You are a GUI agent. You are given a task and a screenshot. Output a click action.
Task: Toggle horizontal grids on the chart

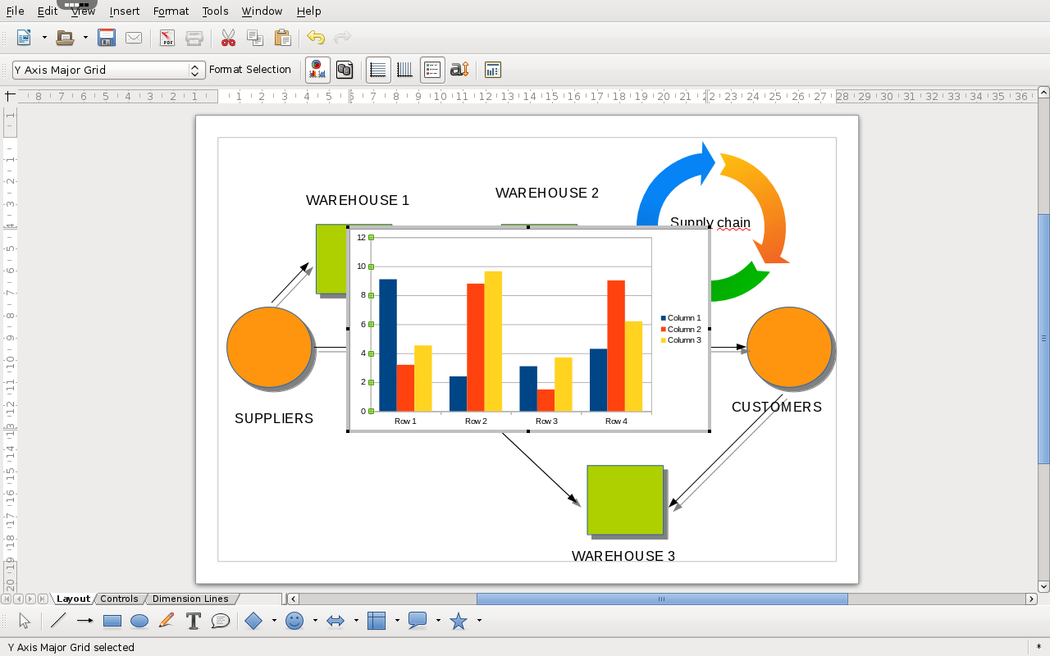(x=378, y=70)
